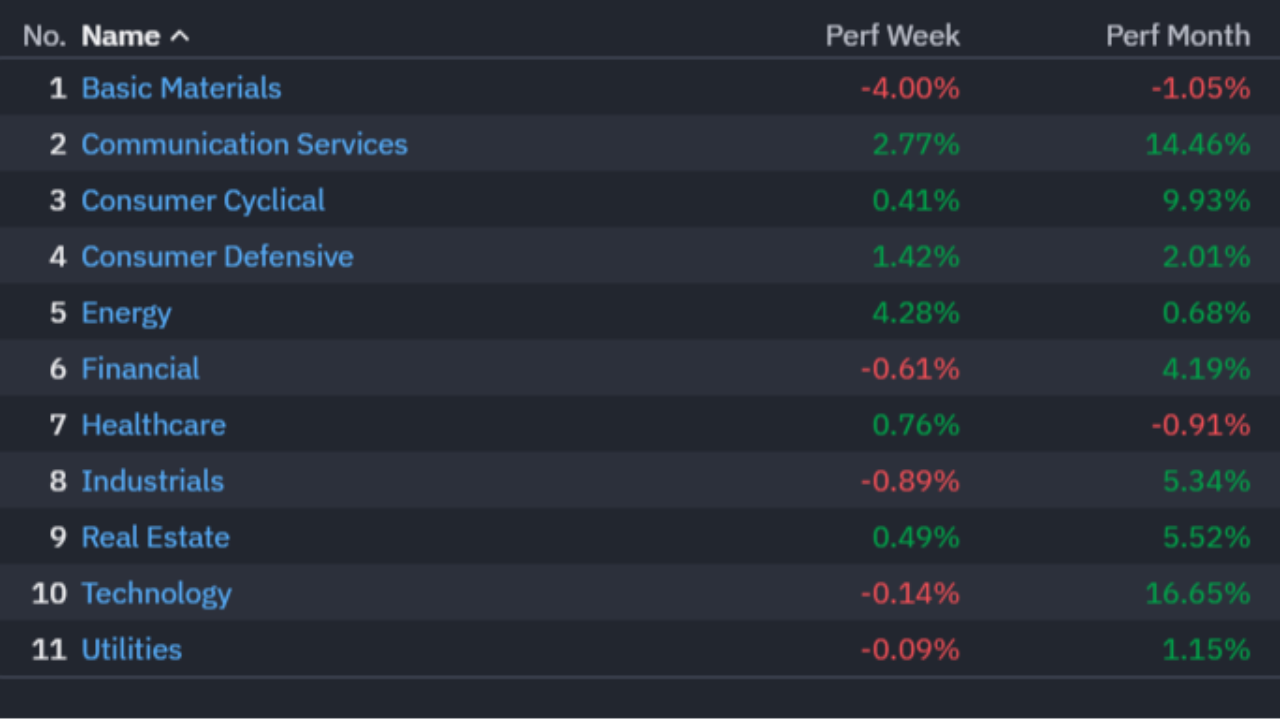Click Basic Materials' -4.00% weekly value

pos(910,88)
